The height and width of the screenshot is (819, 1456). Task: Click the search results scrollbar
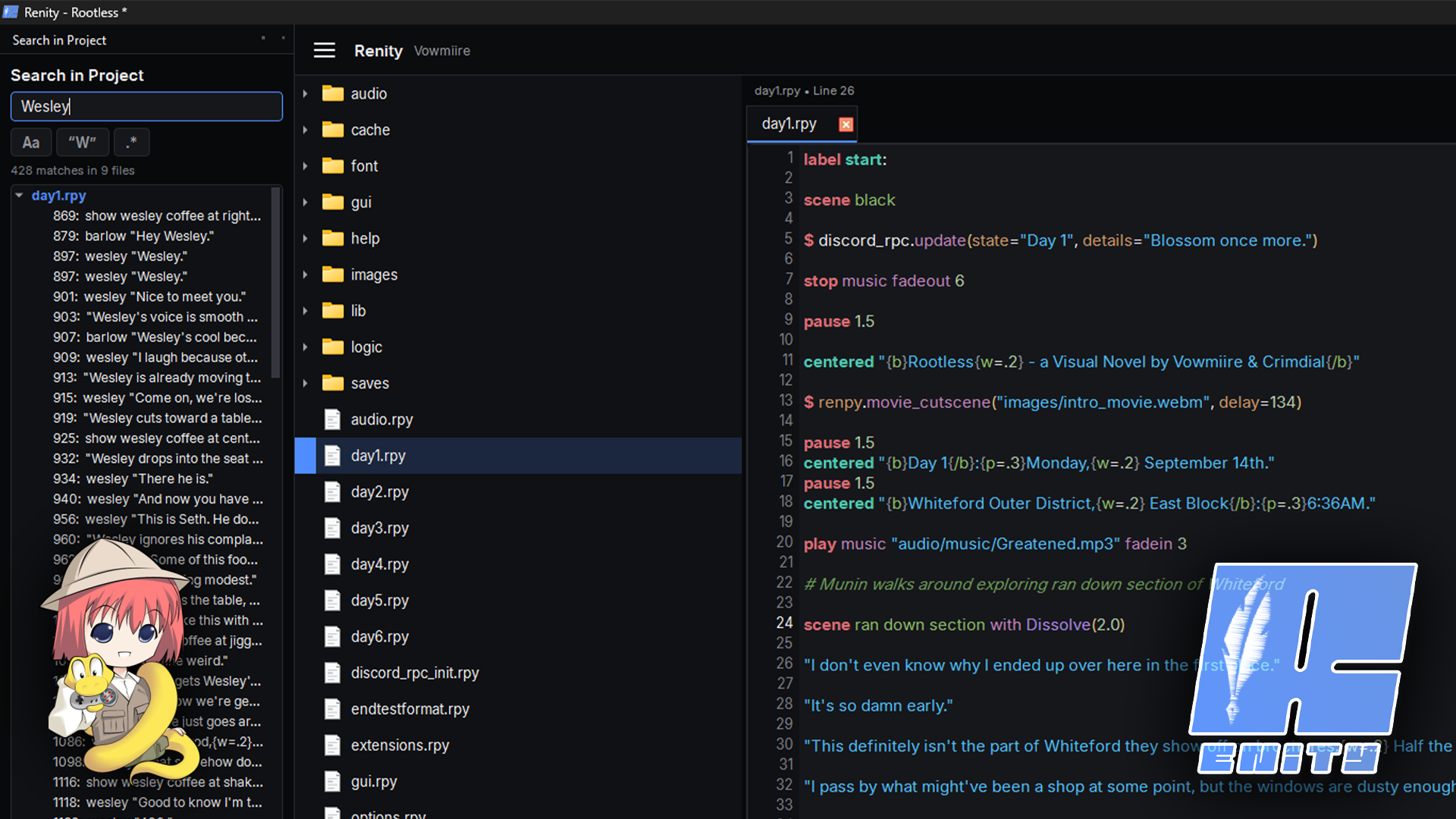click(276, 283)
